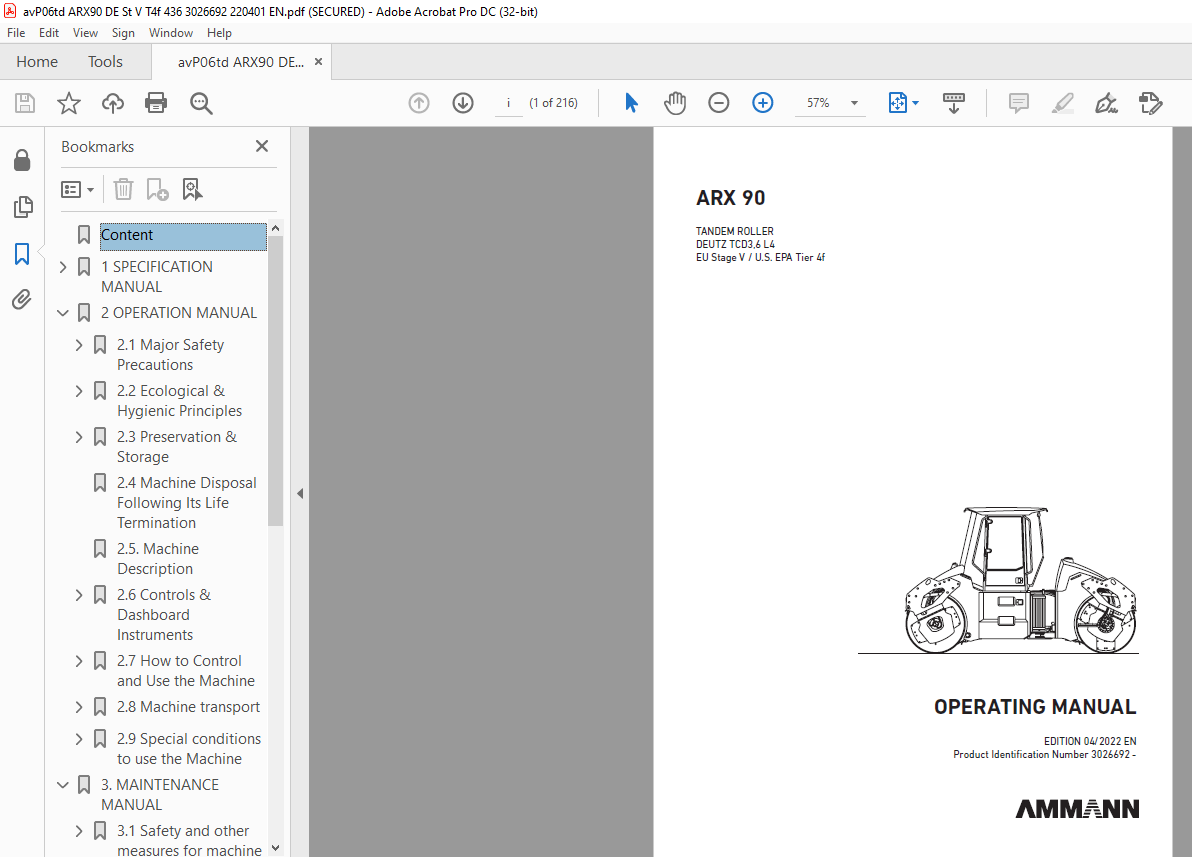
Task: Click the page number input field
Action: (509, 103)
